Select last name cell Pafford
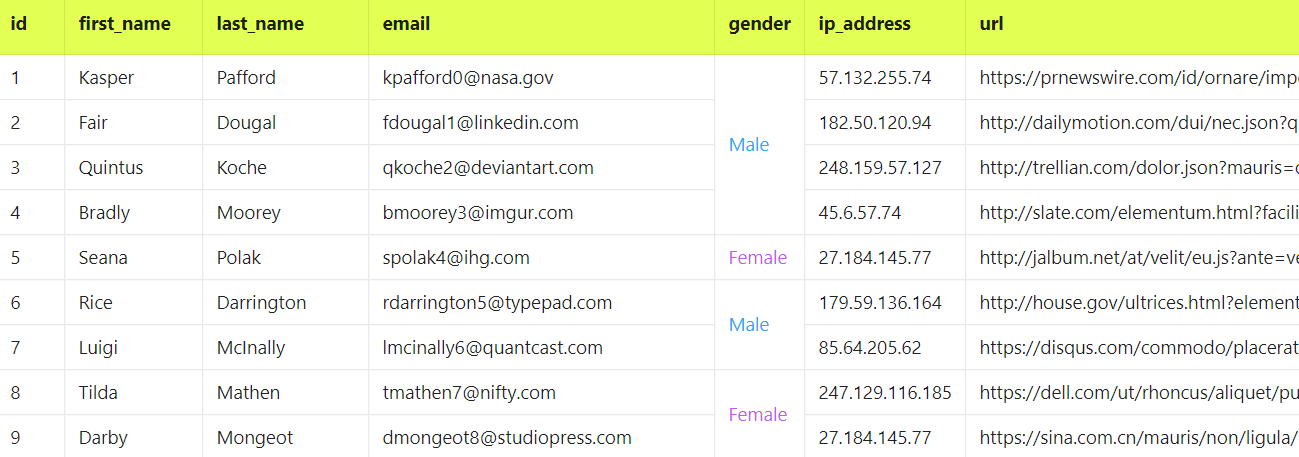 pos(286,77)
